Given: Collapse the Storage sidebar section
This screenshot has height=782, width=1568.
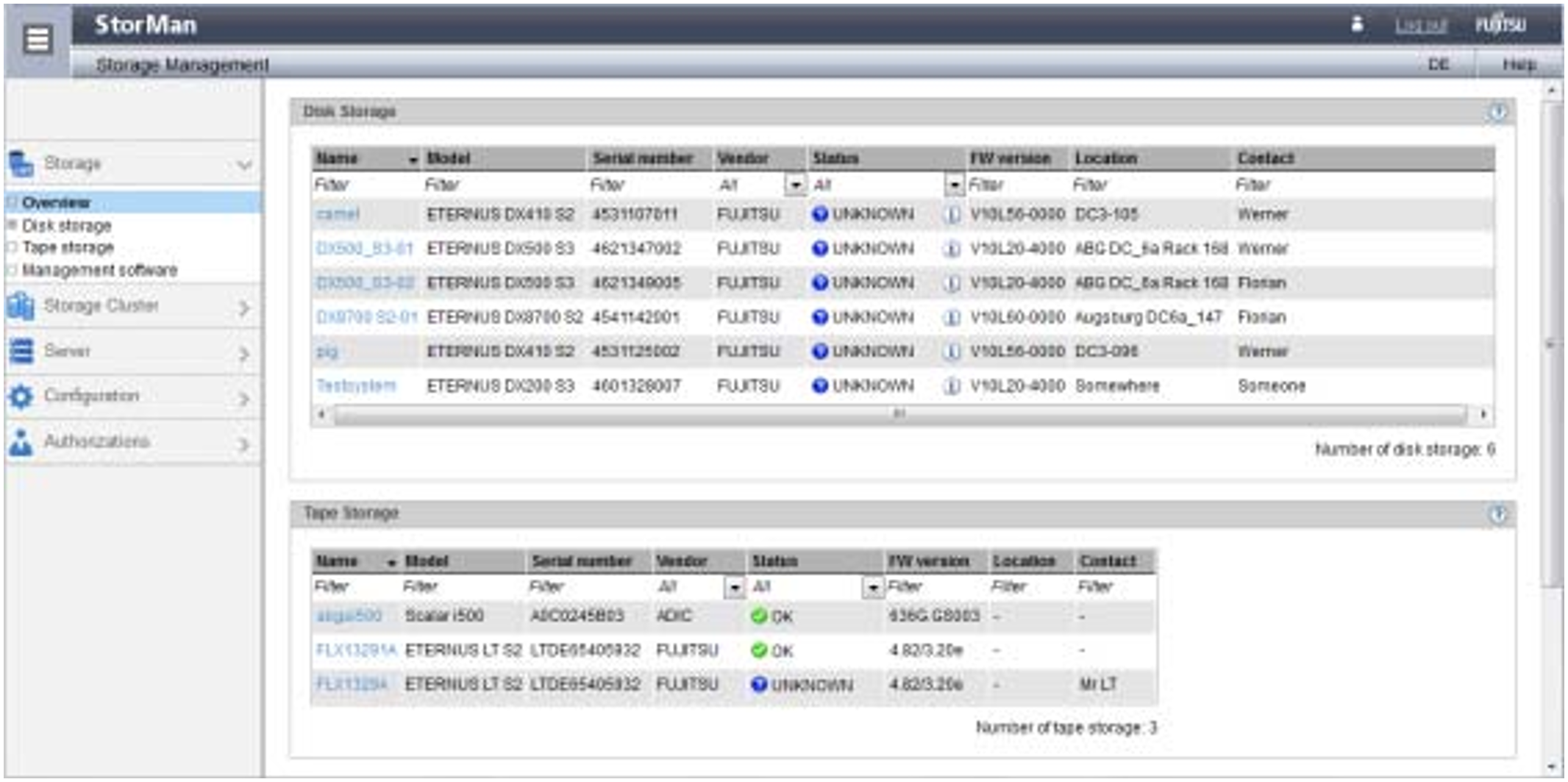Looking at the screenshot, I should click(x=244, y=165).
